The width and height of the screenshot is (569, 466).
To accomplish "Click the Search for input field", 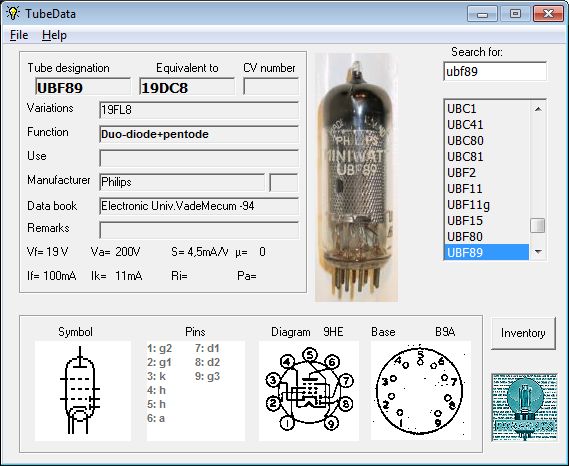I will [495, 71].
